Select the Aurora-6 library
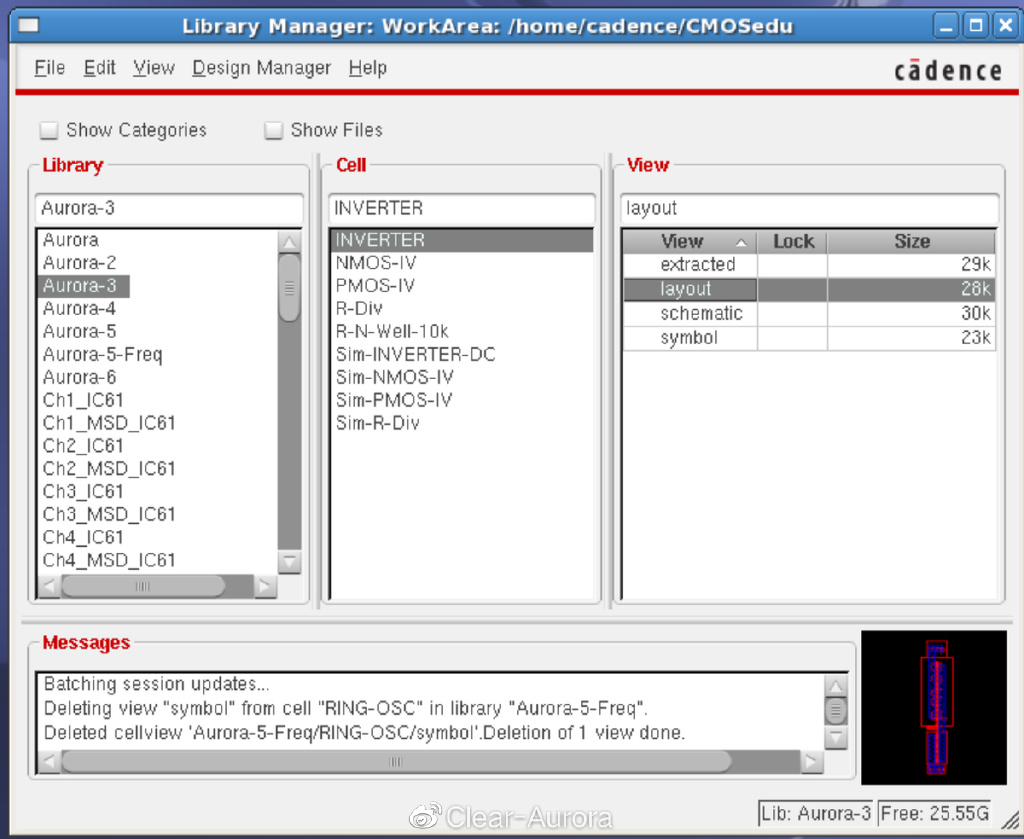This screenshot has height=839, width=1024. tap(80, 377)
